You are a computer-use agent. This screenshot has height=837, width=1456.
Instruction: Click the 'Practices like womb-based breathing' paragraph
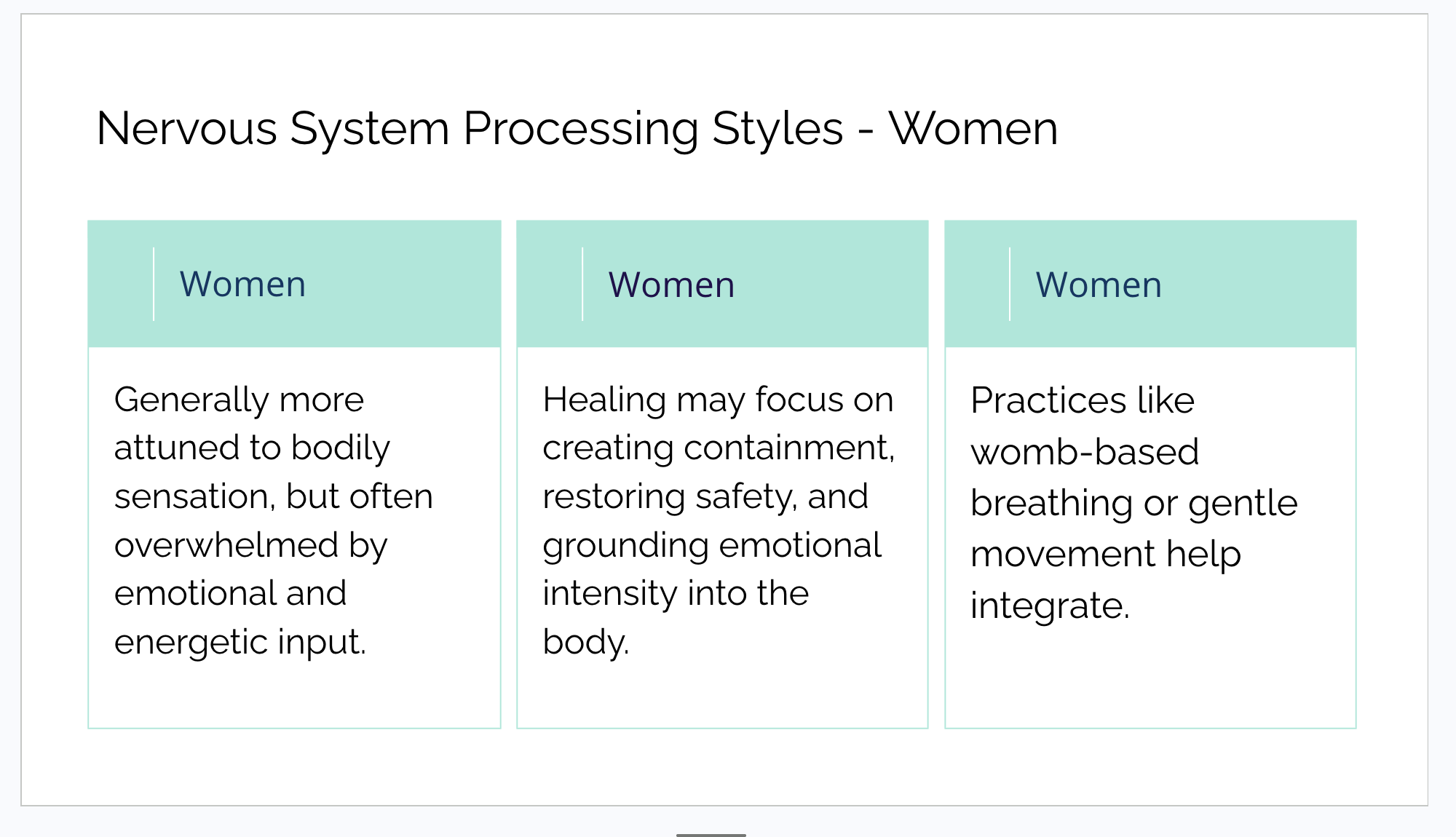1133,502
